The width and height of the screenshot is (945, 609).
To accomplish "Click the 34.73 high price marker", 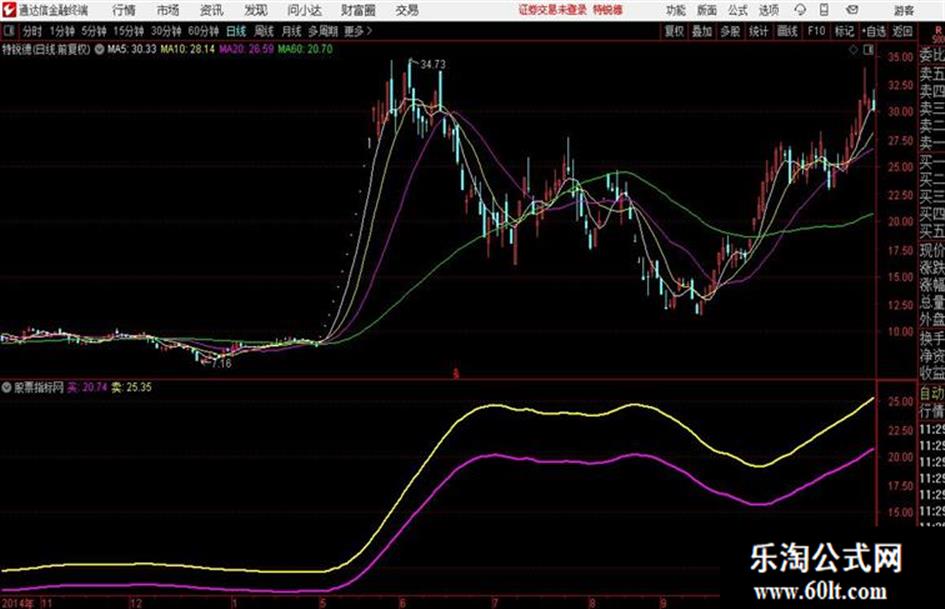I will [x=433, y=65].
